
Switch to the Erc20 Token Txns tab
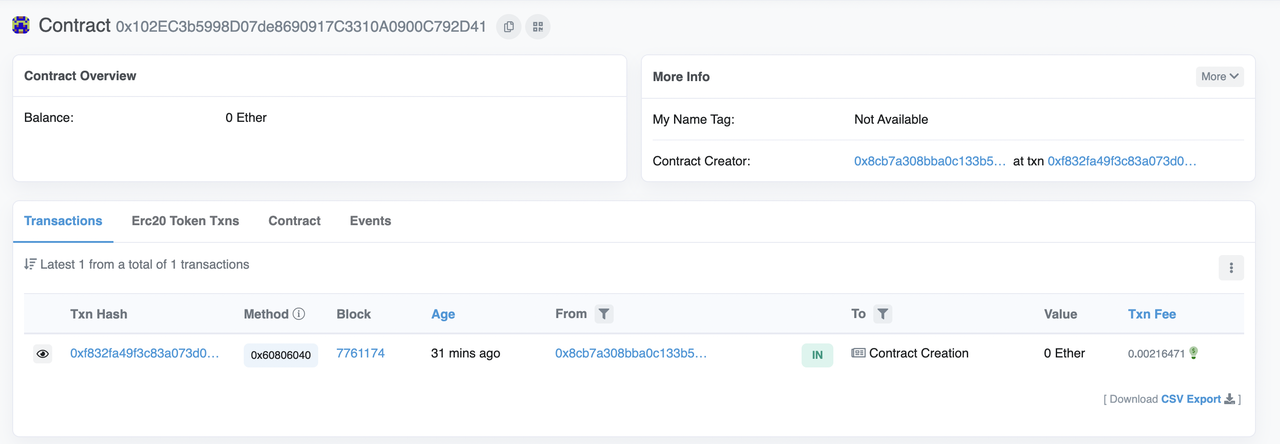click(x=185, y=221)
